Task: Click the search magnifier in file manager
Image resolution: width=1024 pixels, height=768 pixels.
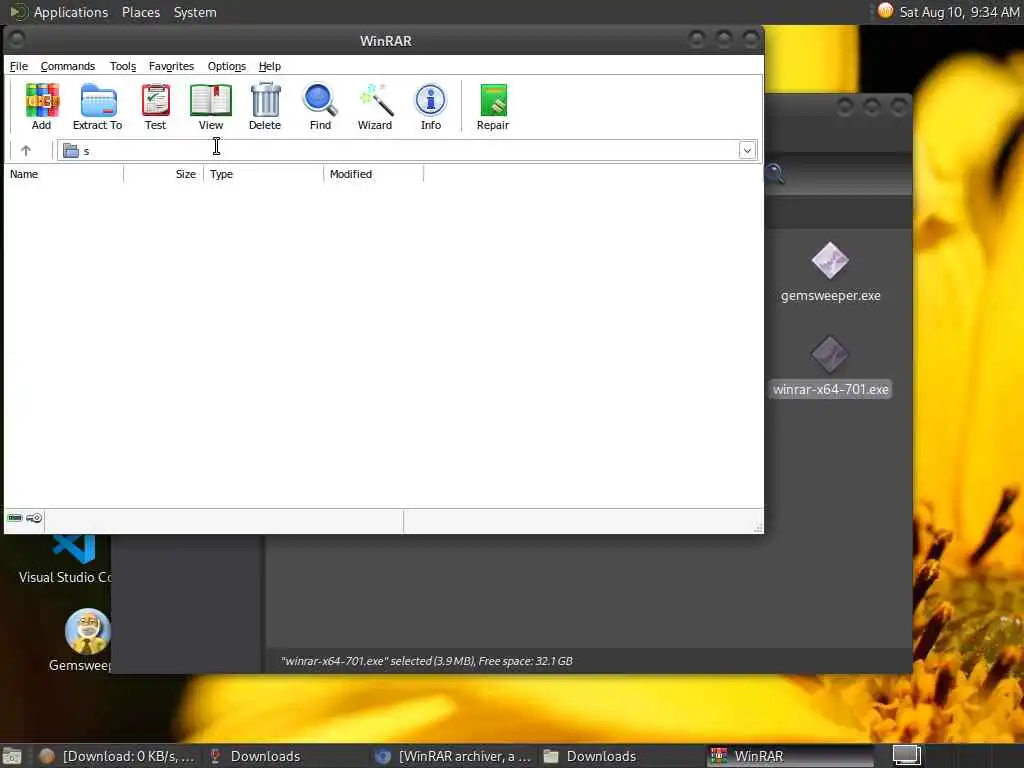Action: click(775, 174)
